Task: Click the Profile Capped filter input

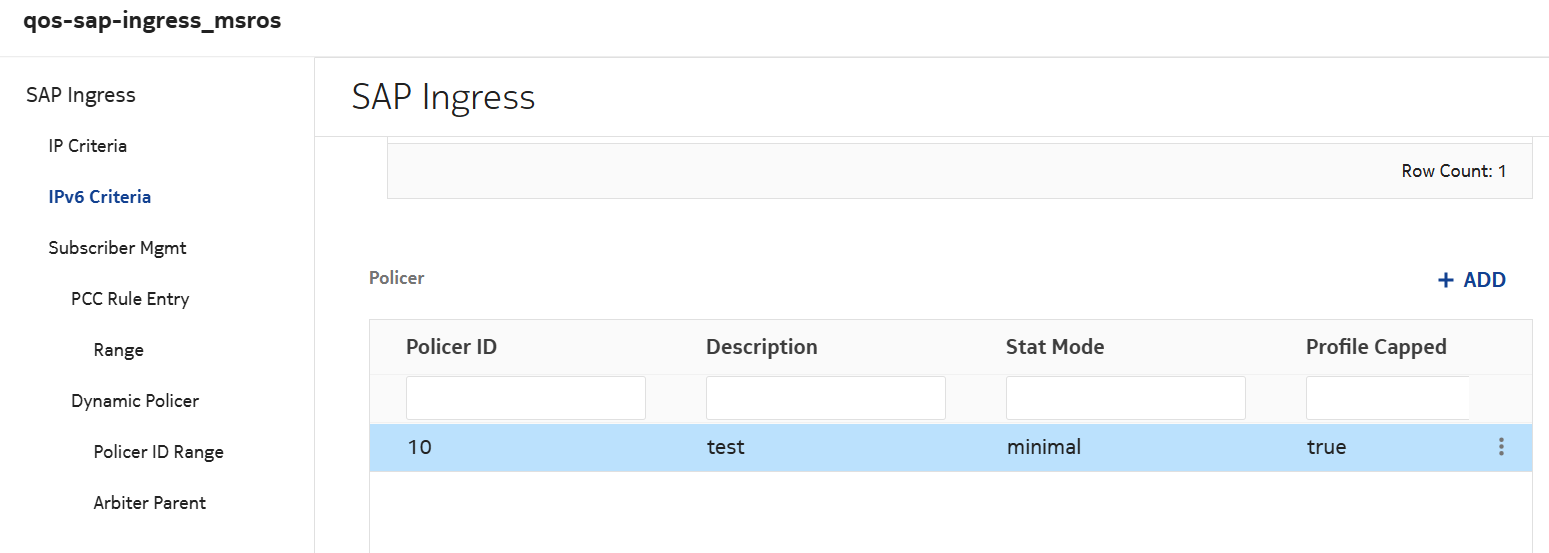Action: click(x=1387, y=398)
